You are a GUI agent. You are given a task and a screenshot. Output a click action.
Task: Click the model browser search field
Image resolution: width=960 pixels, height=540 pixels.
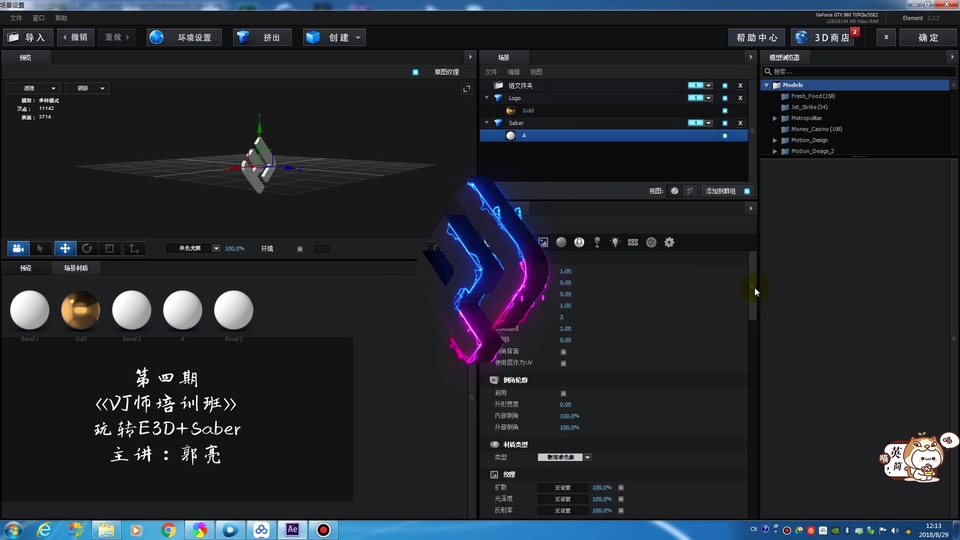(858, 72)
